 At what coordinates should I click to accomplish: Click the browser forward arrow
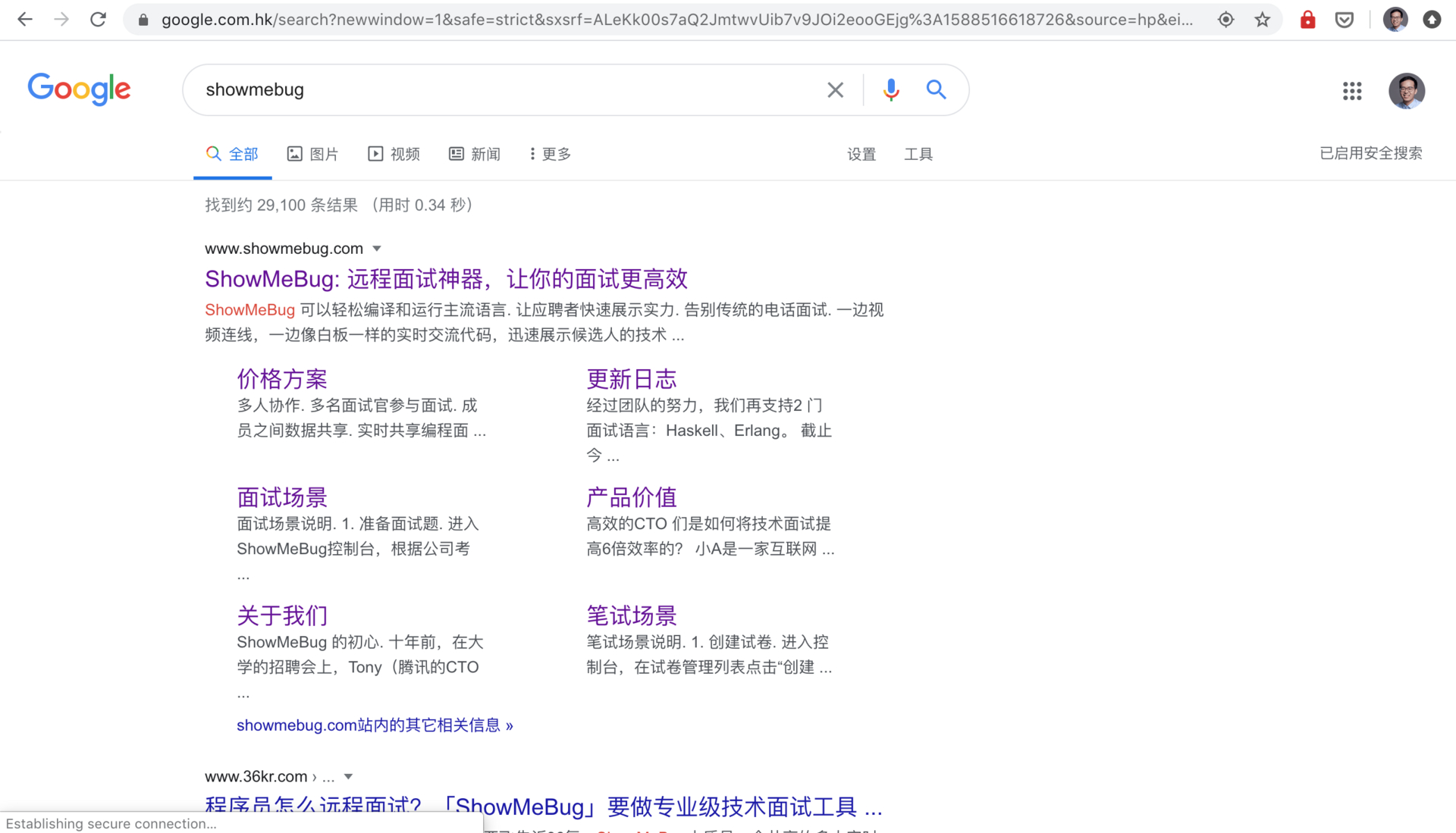61,20
